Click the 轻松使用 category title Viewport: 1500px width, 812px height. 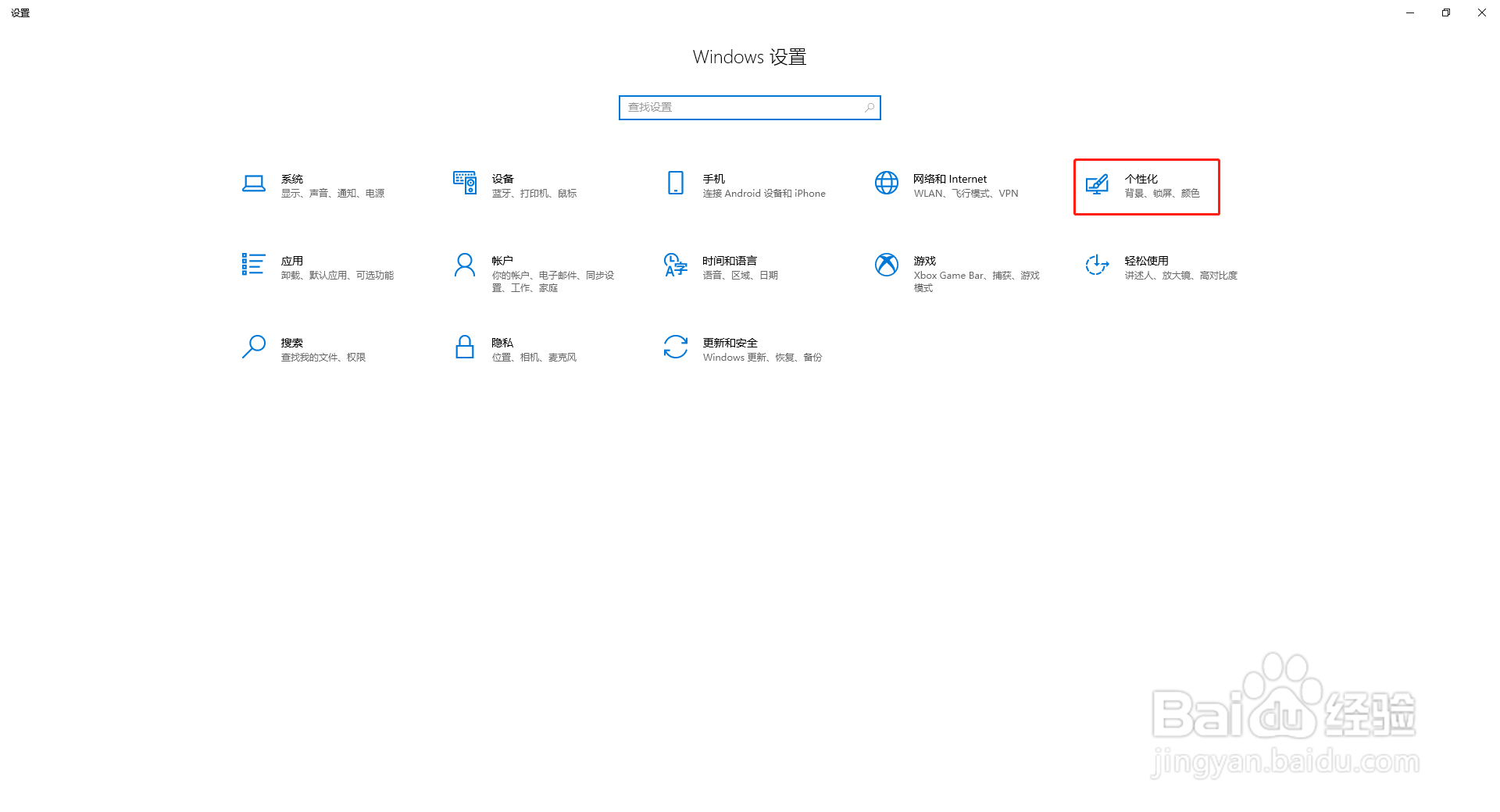(x=1147, y=261)
